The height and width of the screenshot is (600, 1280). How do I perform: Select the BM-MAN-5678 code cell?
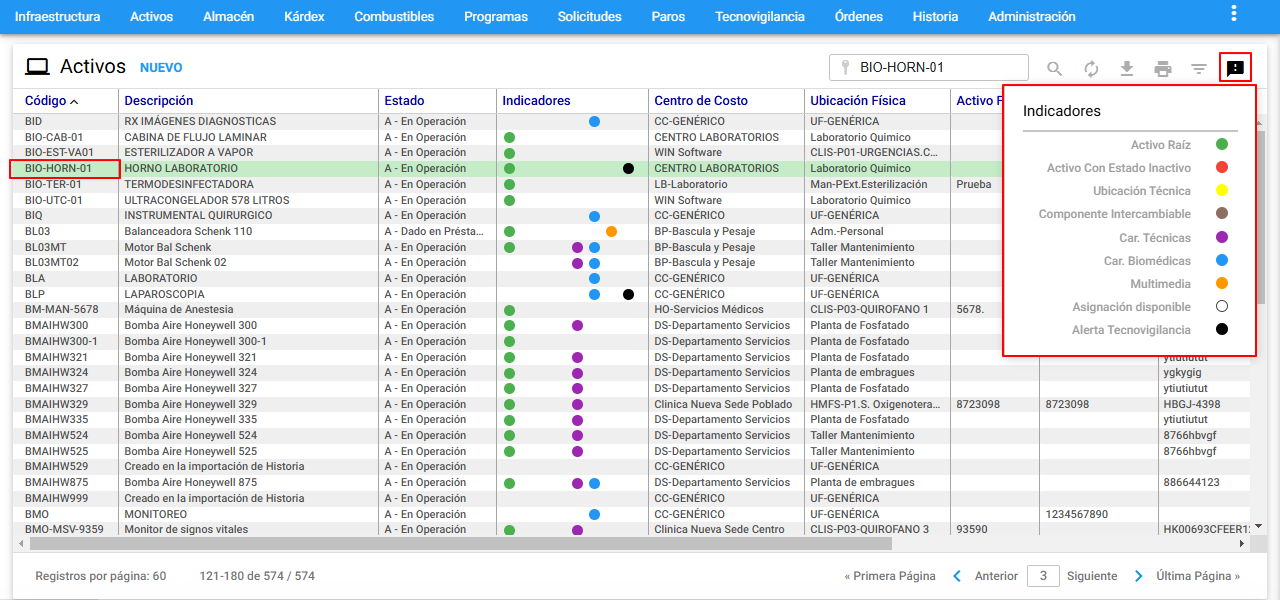(62, 310)
